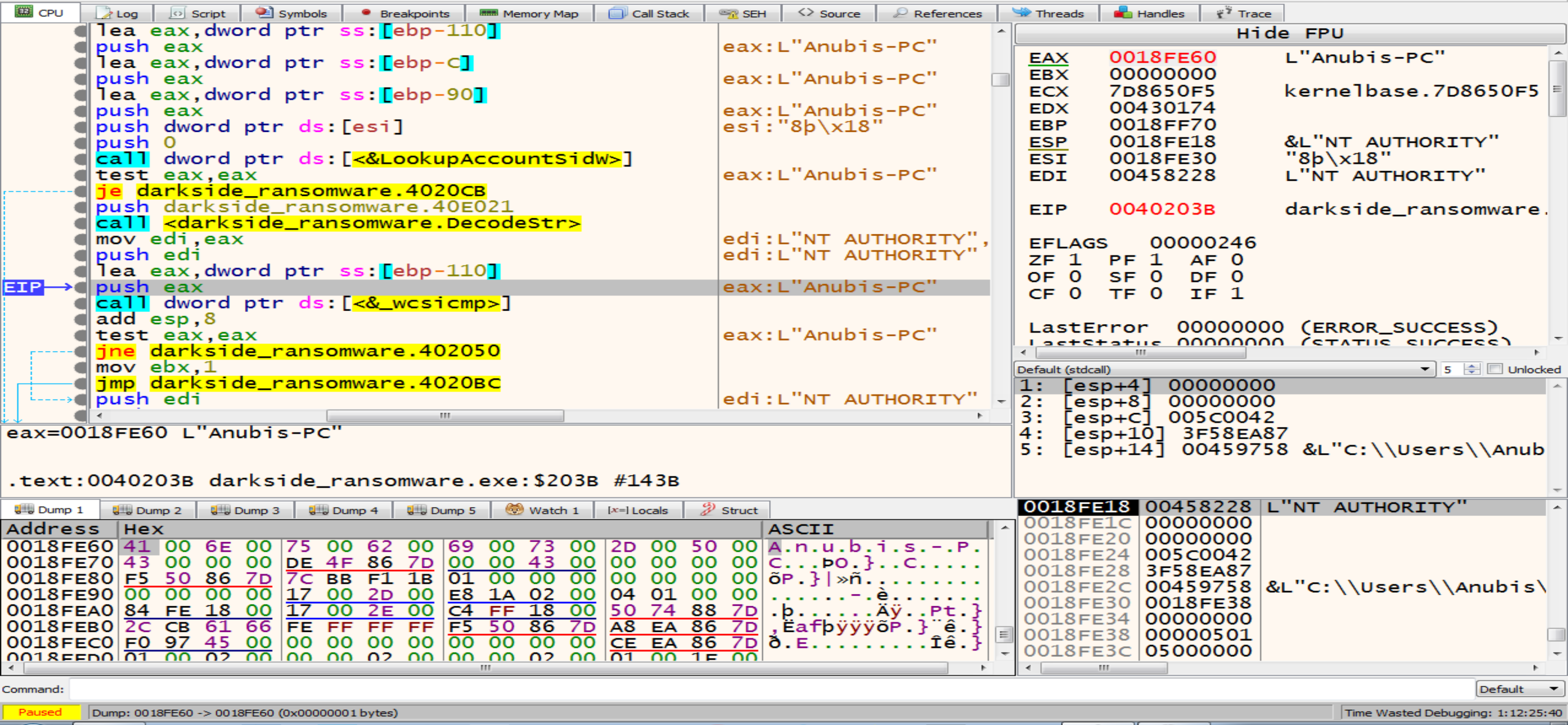The width and height of the screenshot is (1568, 725).
Task: Toggle breakpoint on the LookupAccountSidW call line
Action: pyautogui.click(x=80, y=159)
